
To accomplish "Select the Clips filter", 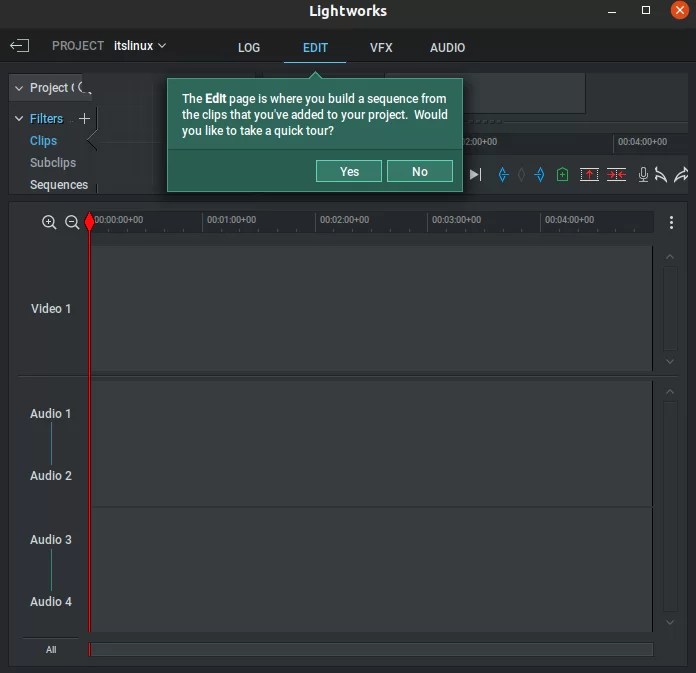I will (x=43, y=141).
